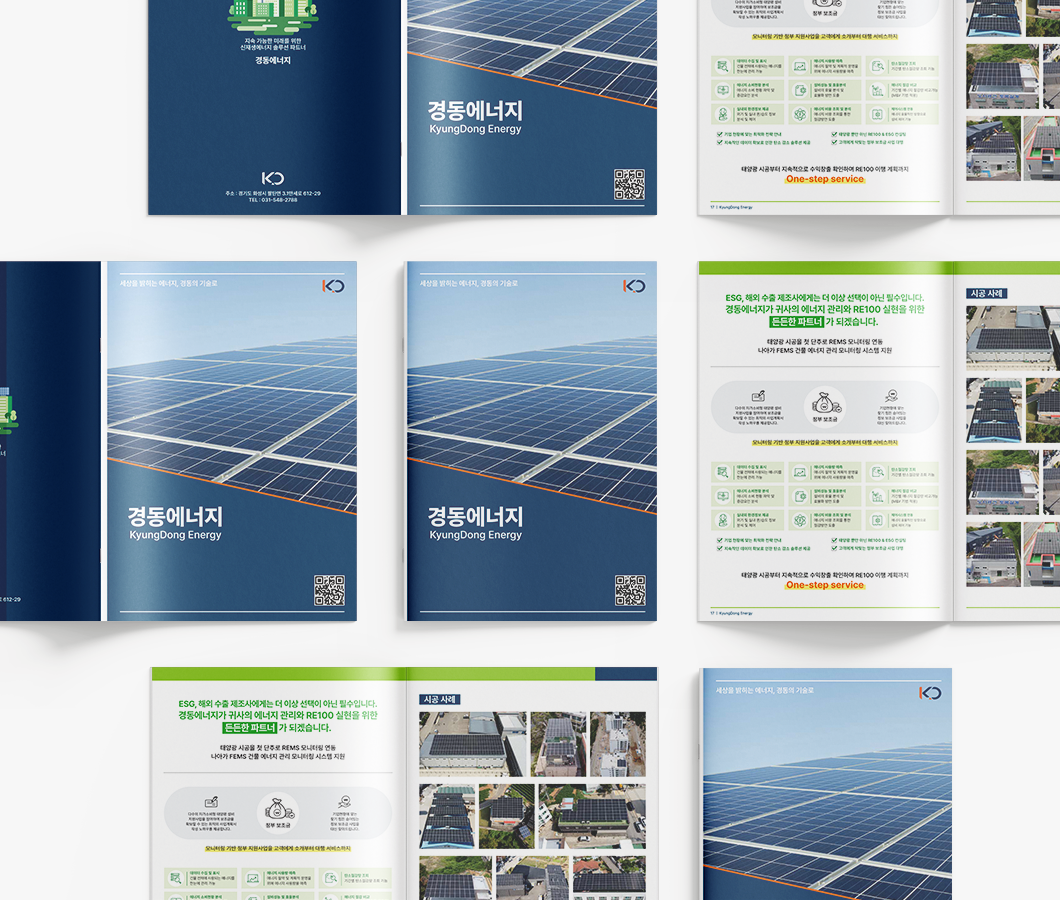Click the KD logo on the bottom-right brochure cover
Screen dimensions: 1060x900
[x=929, y=693]
